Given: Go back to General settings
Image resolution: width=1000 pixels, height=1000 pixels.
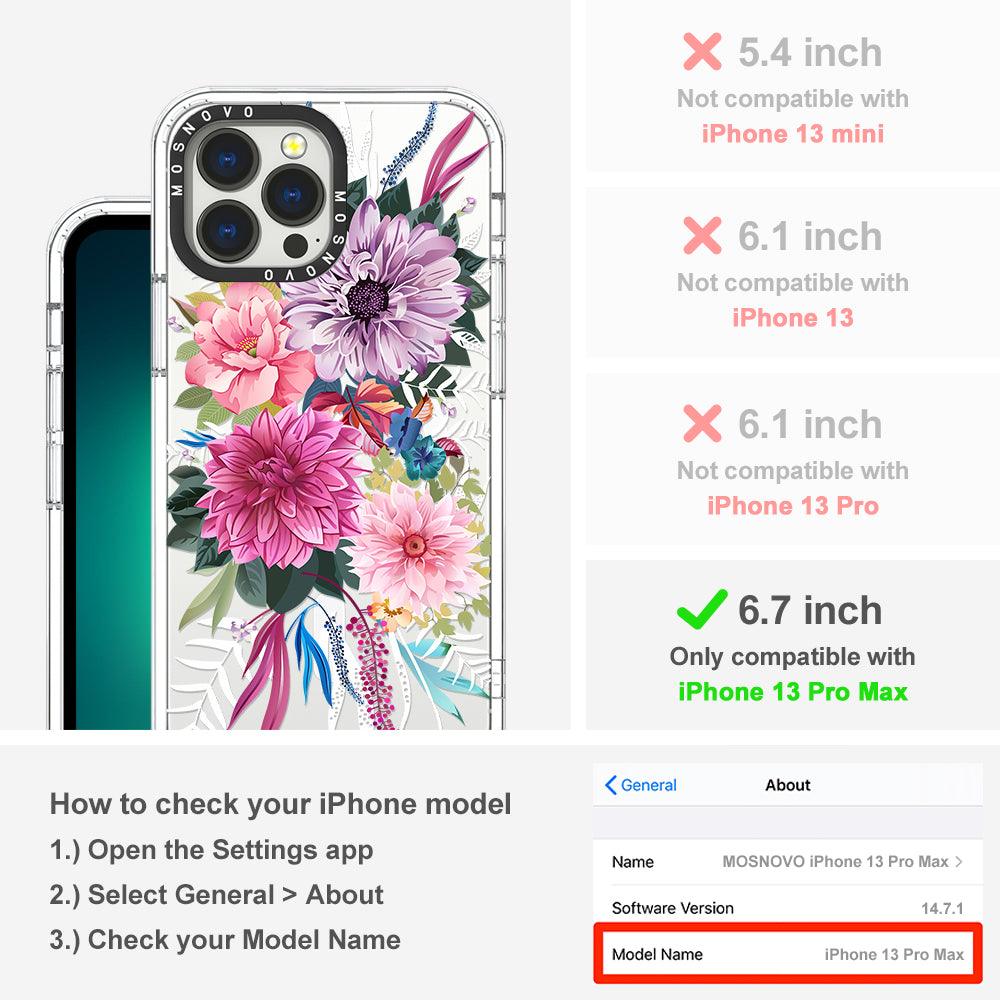Looking at the screenshot, I should (x=641, y=785).
